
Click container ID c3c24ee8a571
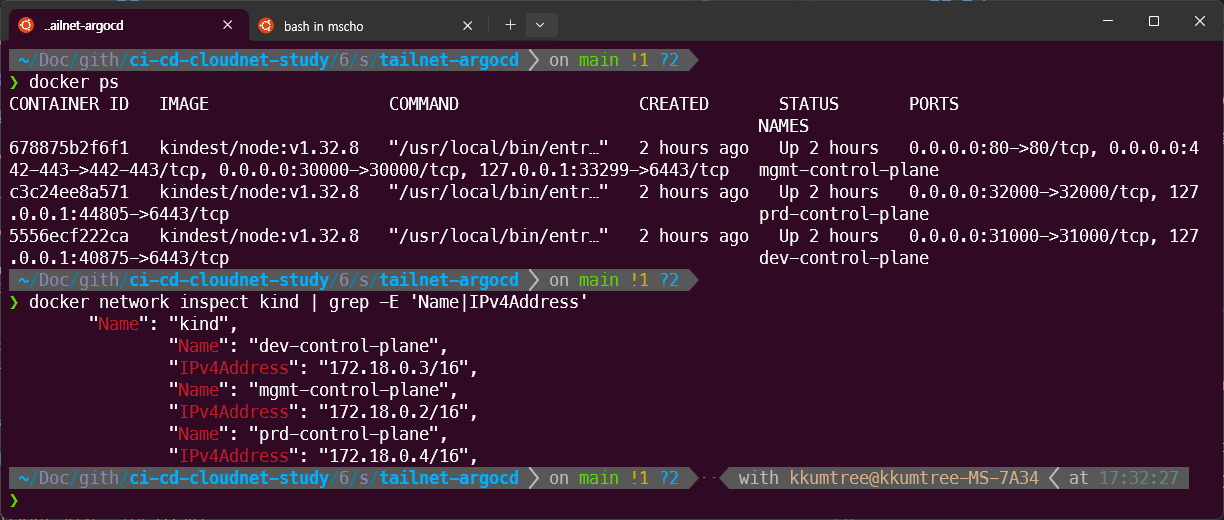pyautogui.click(x=69, y=192)
